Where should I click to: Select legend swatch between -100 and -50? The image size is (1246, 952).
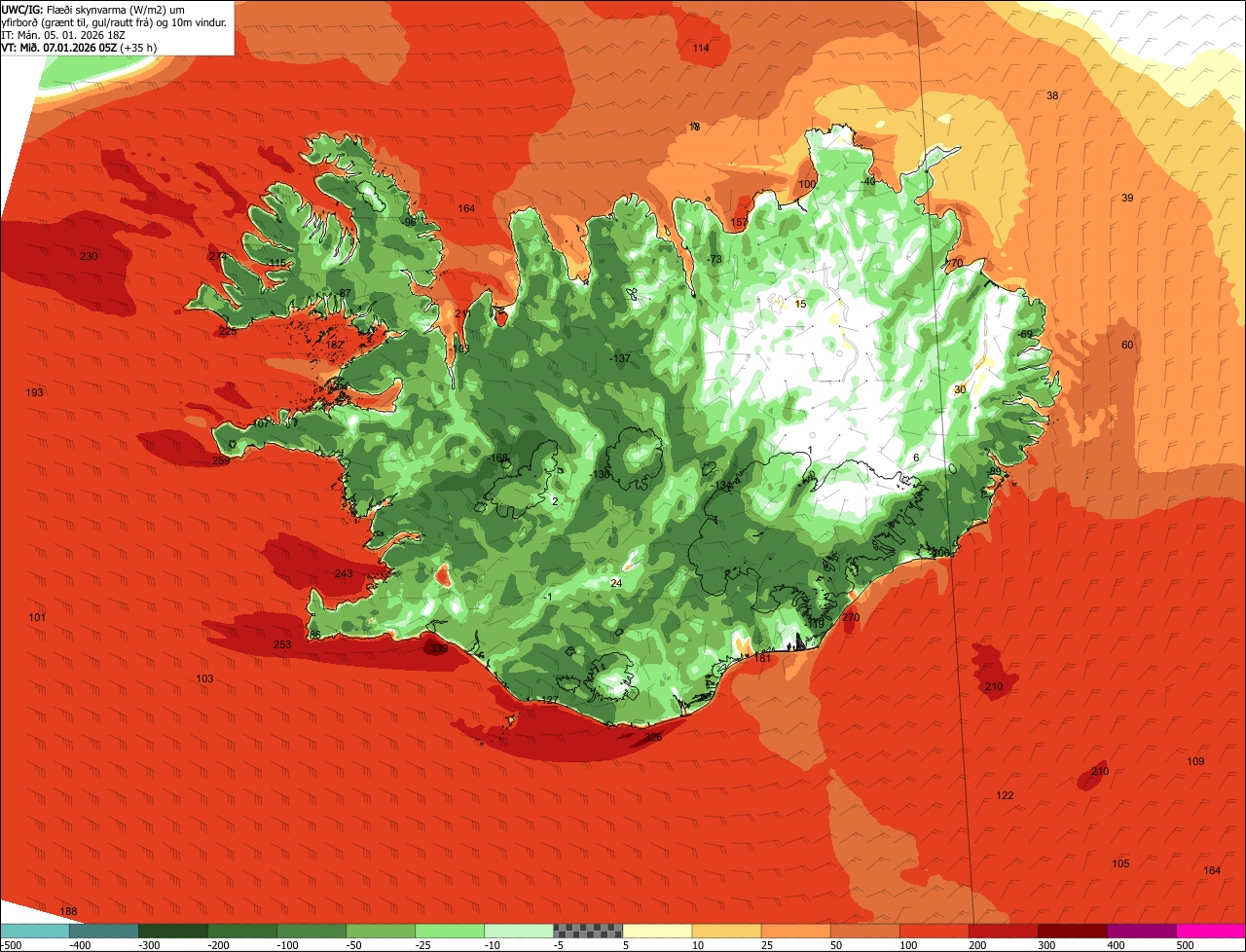coord(311,930)
